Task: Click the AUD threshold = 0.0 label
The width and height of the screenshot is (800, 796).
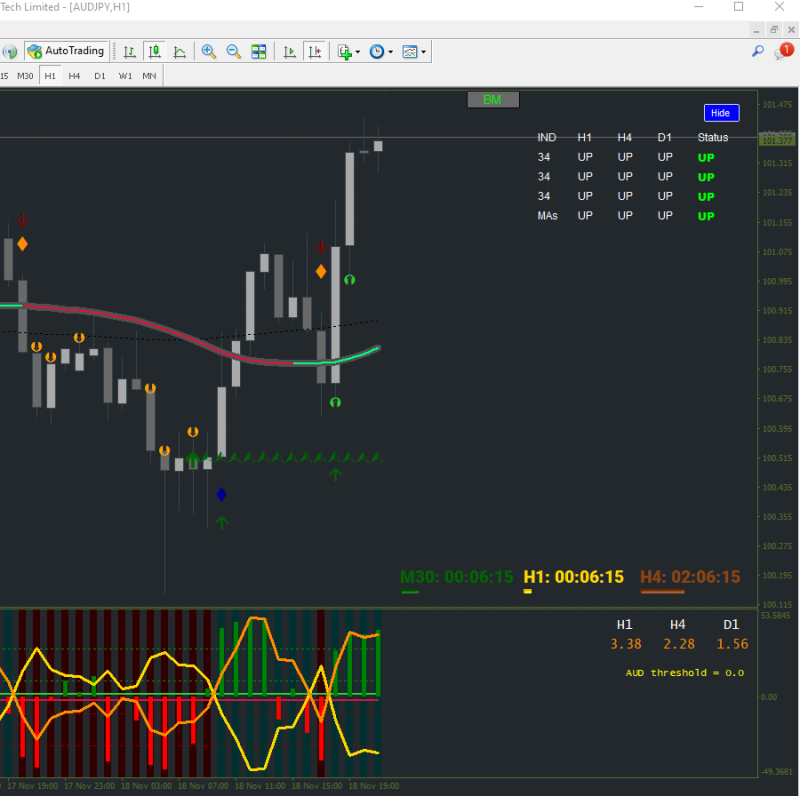Action: point(685,673)
